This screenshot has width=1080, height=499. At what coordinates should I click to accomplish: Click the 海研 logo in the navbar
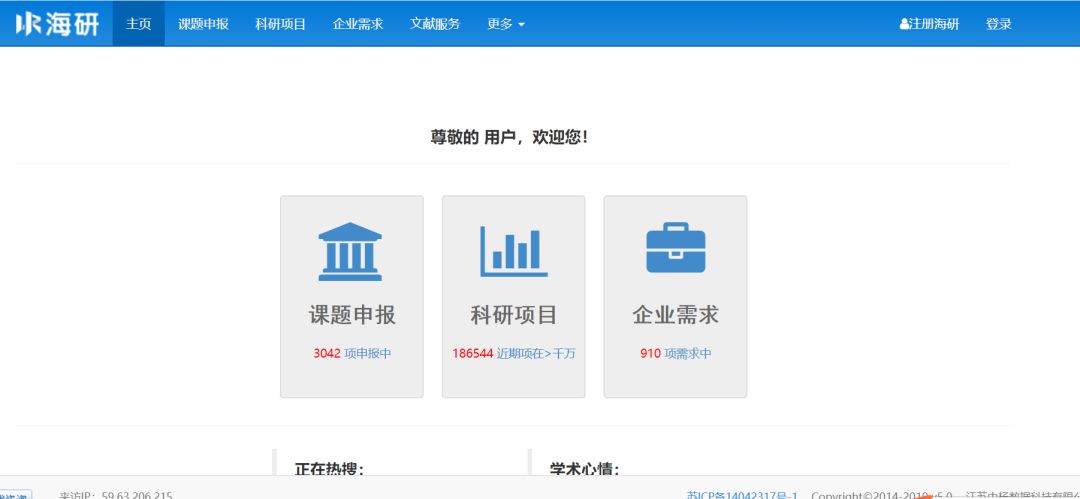tap(57, 23)
